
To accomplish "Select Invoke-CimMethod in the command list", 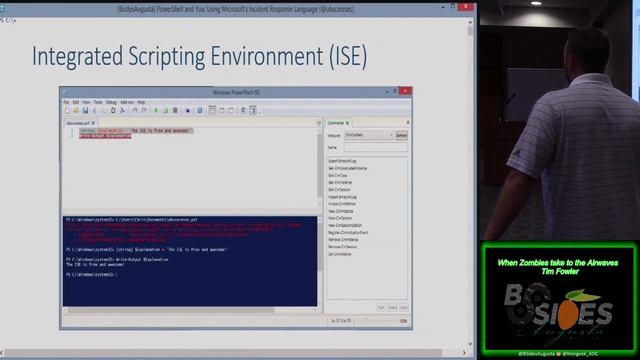I will (x=342, y=204).
